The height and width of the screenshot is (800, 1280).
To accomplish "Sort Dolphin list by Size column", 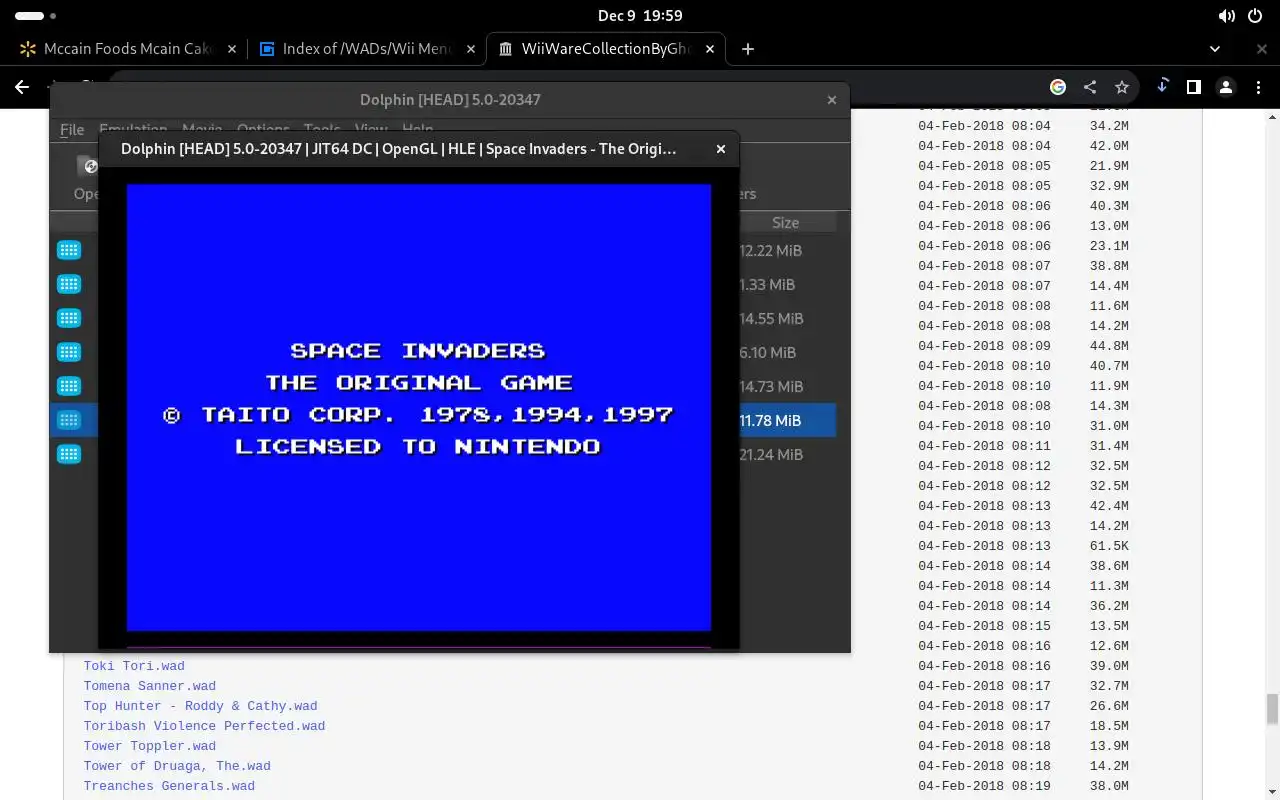I will [785, 222].
